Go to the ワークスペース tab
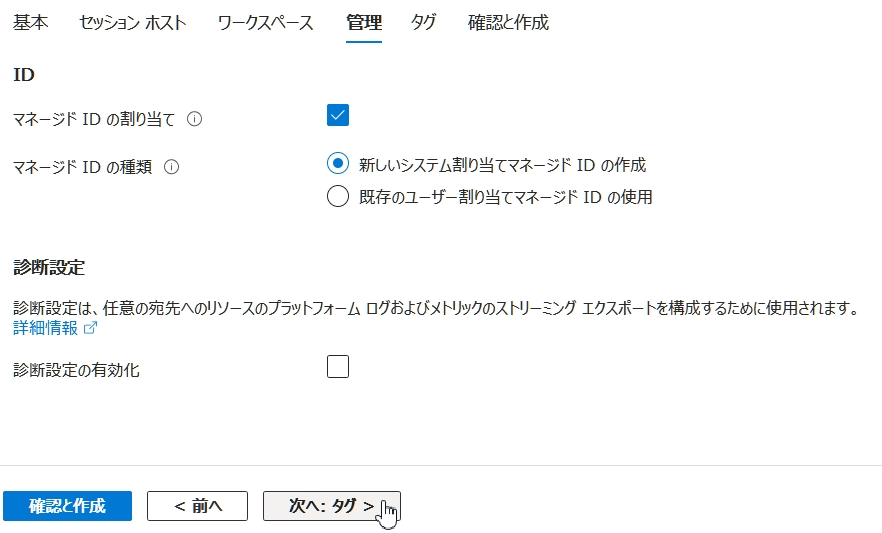Image resolution: width=882 pixels, height=533 pixels. [x=265, y=22]
